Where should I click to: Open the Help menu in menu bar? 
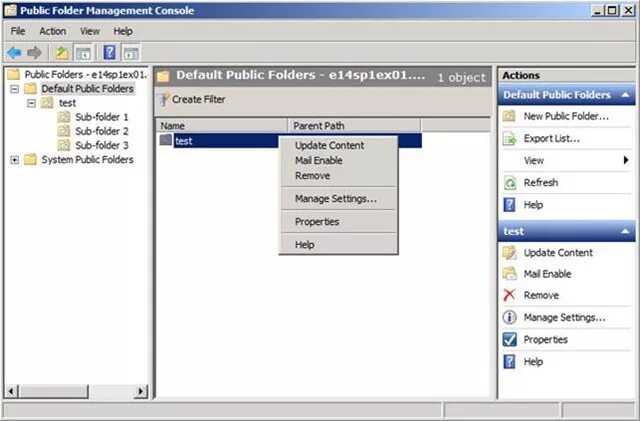(123, 31)
